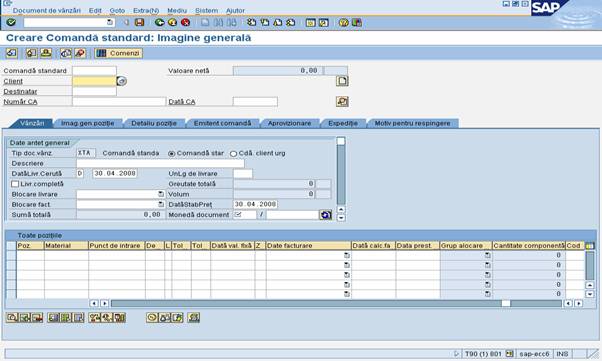Click the Display Document Flow icon
Screen dimensions: 602x361
12,53
